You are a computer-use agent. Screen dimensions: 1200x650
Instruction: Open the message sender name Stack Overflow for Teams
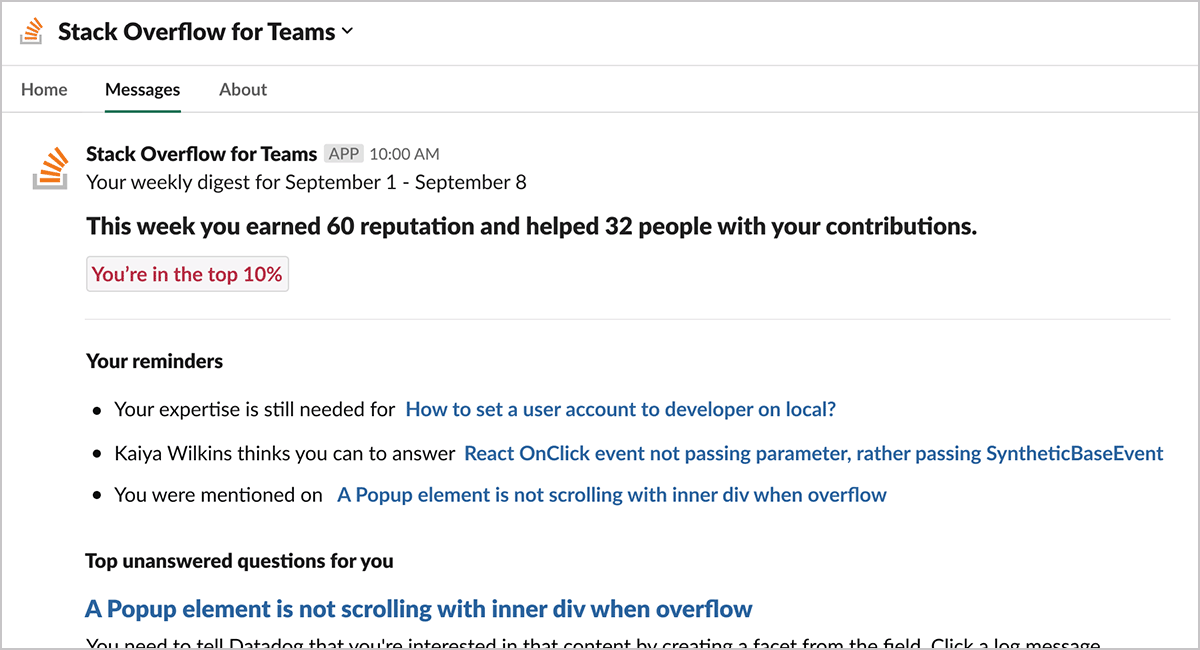coord(201,154)
